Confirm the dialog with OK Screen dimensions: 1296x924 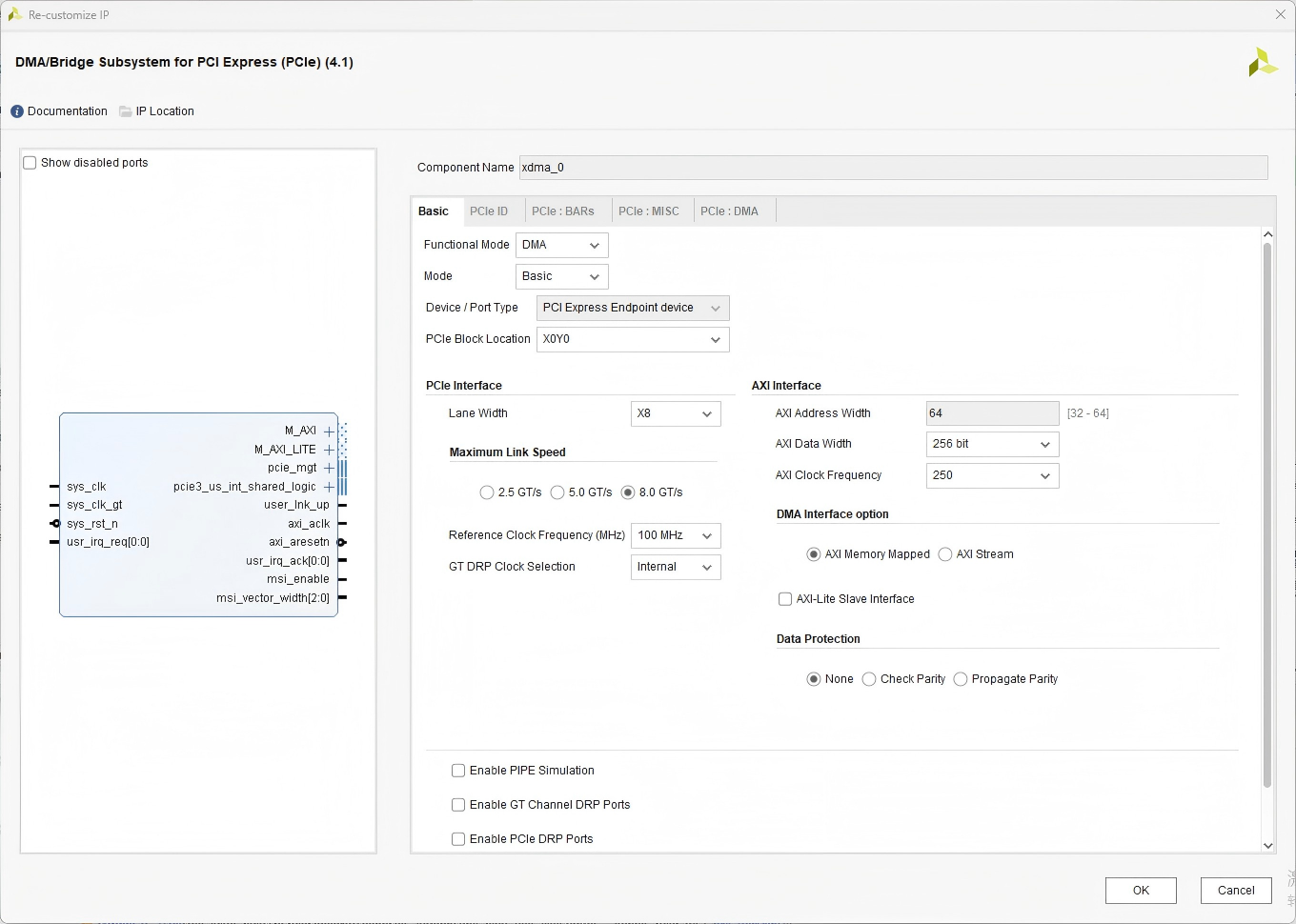pyautogui.click(x=1141, y=891)
